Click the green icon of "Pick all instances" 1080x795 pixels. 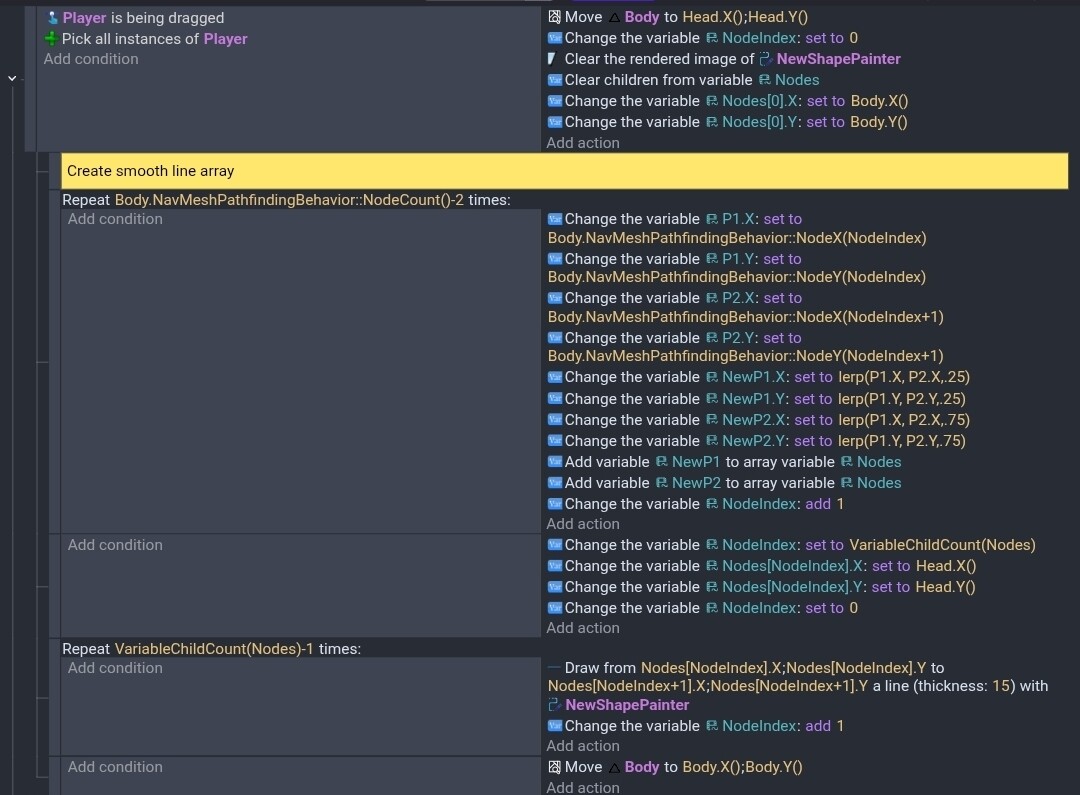(x=52, y=39)
